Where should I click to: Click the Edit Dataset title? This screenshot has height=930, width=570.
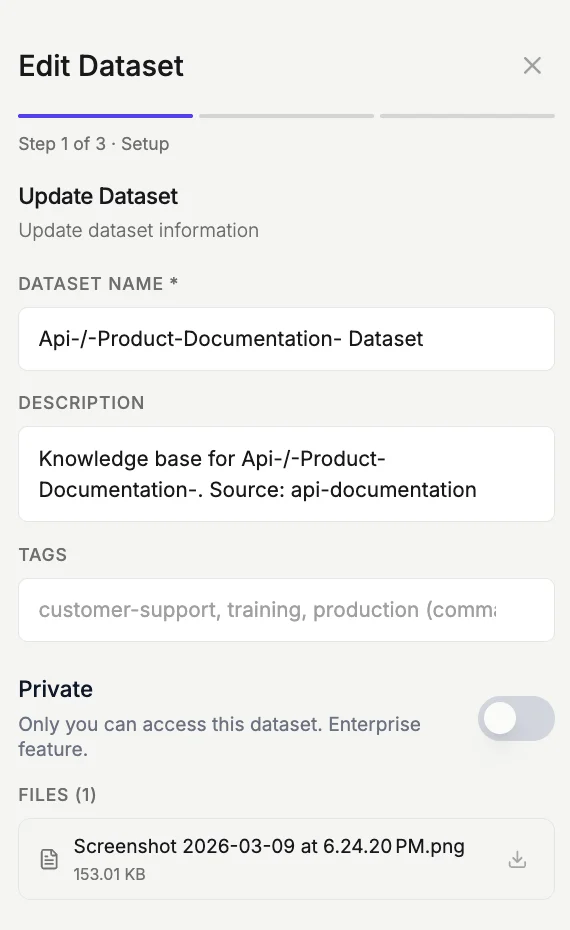pyautogui.click(x=101, y=65)
